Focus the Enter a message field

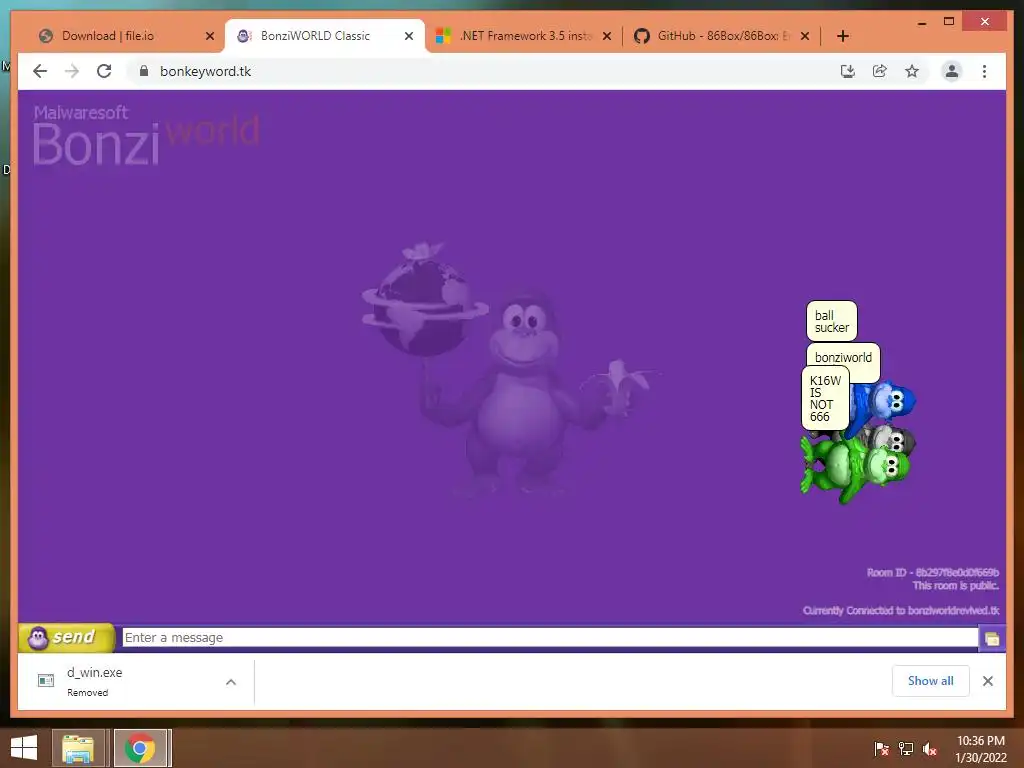pos(550,637)
